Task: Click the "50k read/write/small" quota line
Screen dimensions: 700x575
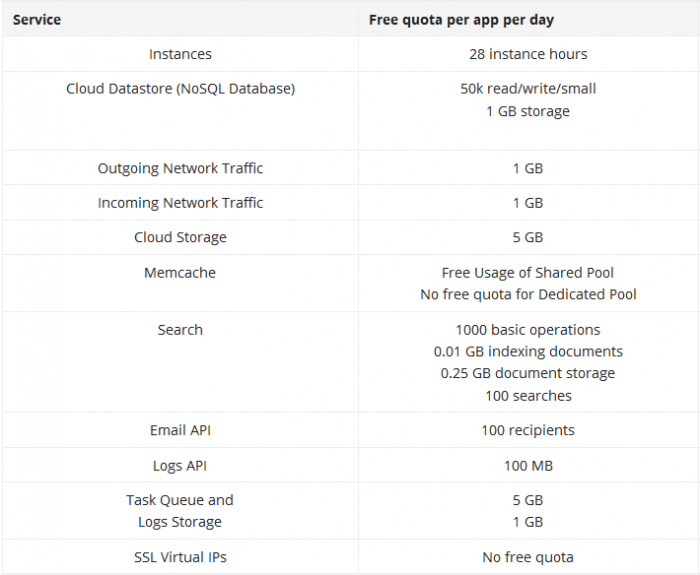Action: coord(528,89)
